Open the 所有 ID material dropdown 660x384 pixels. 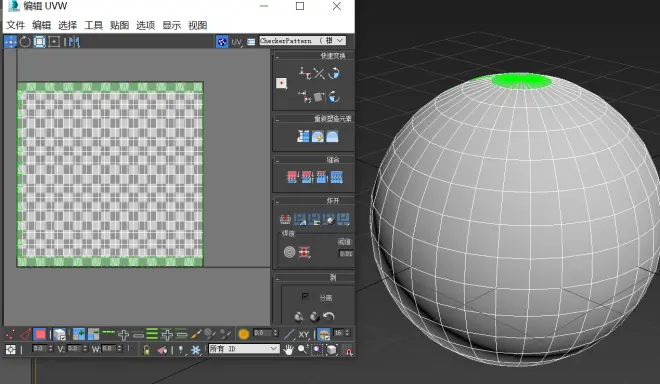244,349
